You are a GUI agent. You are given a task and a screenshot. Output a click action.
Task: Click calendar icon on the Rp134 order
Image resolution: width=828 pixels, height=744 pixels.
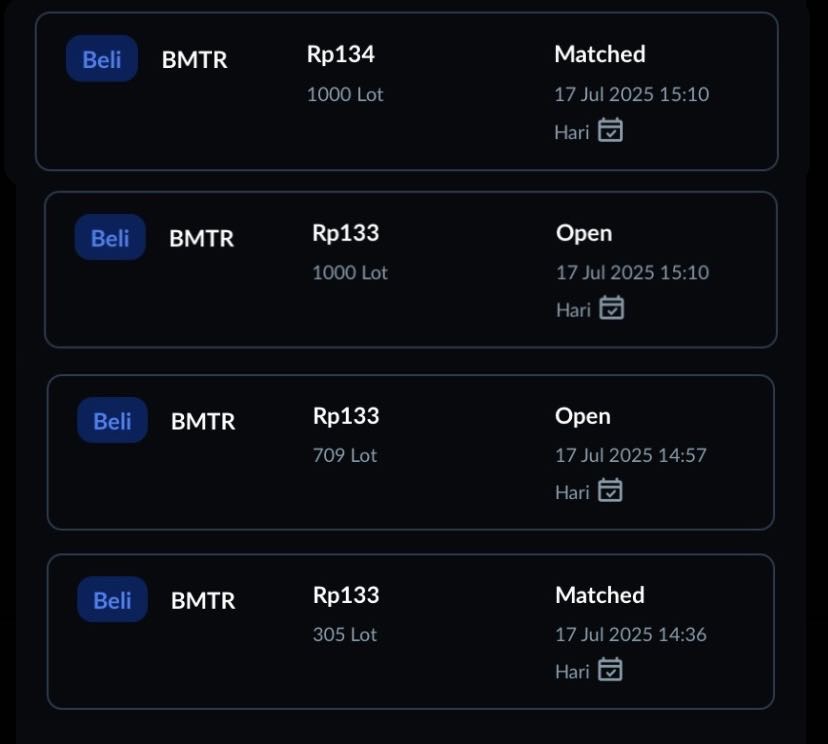coord(610,131)
